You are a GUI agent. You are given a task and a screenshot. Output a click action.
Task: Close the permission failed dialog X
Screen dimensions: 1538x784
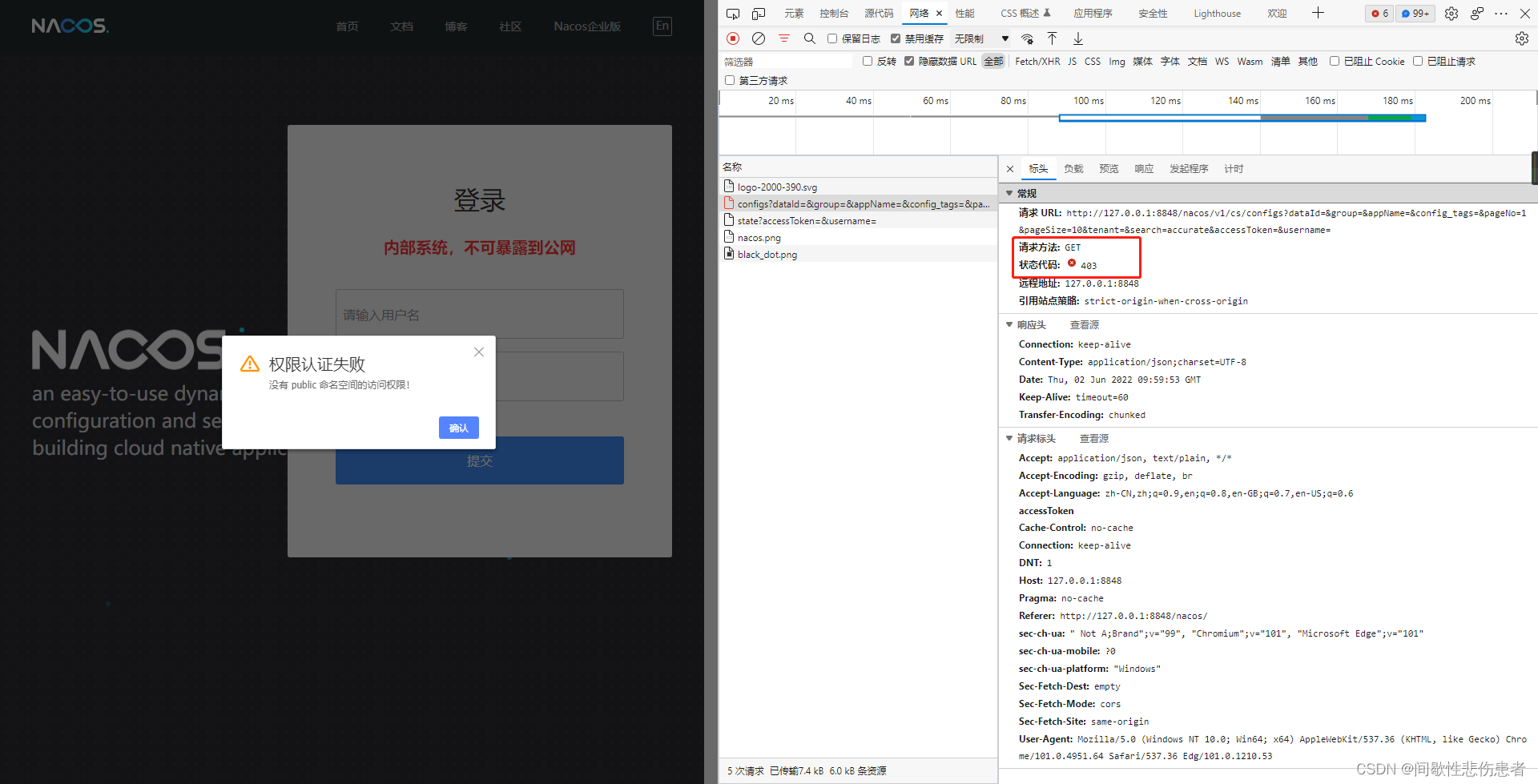(479, 352)
